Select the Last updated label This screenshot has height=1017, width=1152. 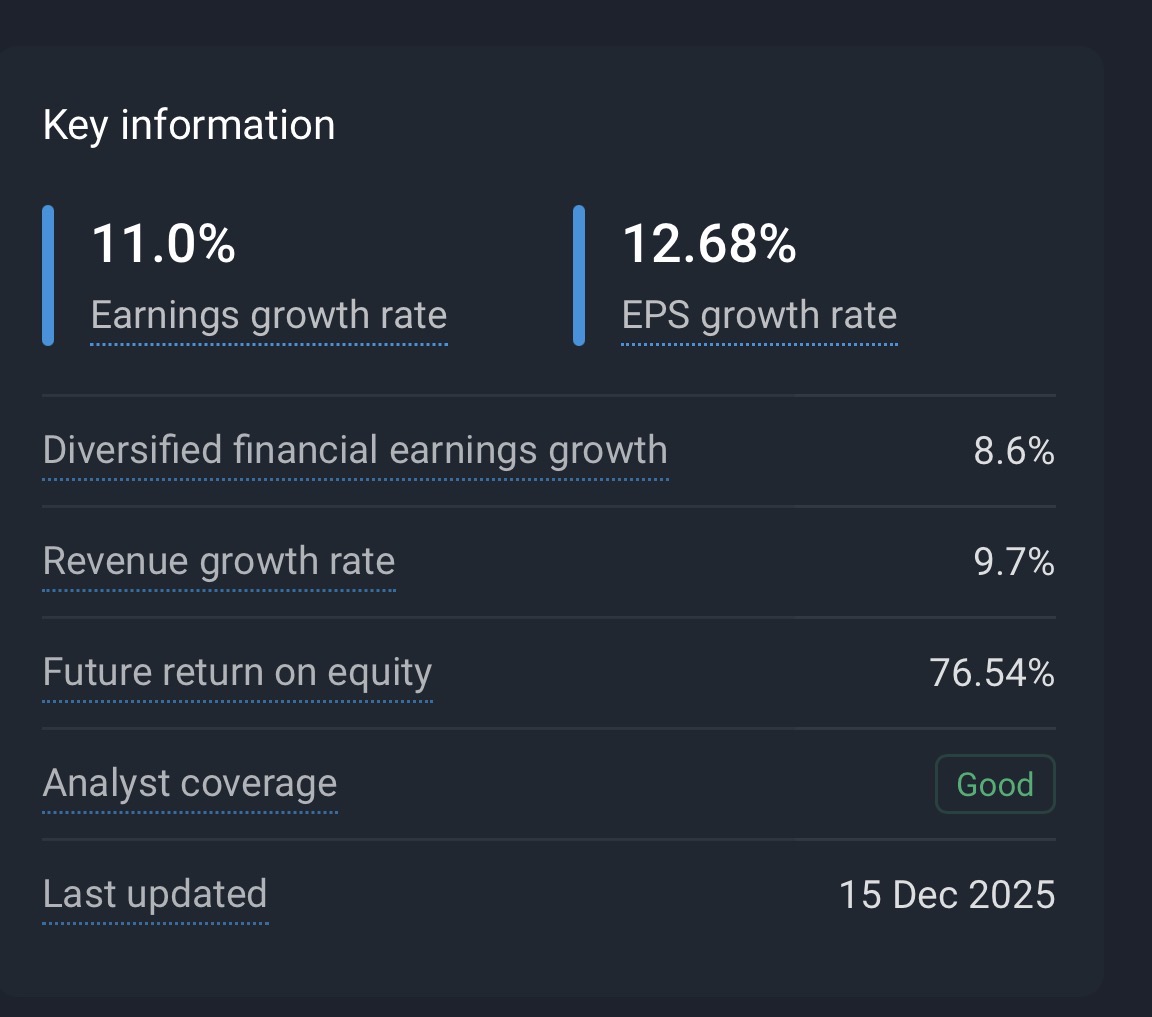(155, 895)
